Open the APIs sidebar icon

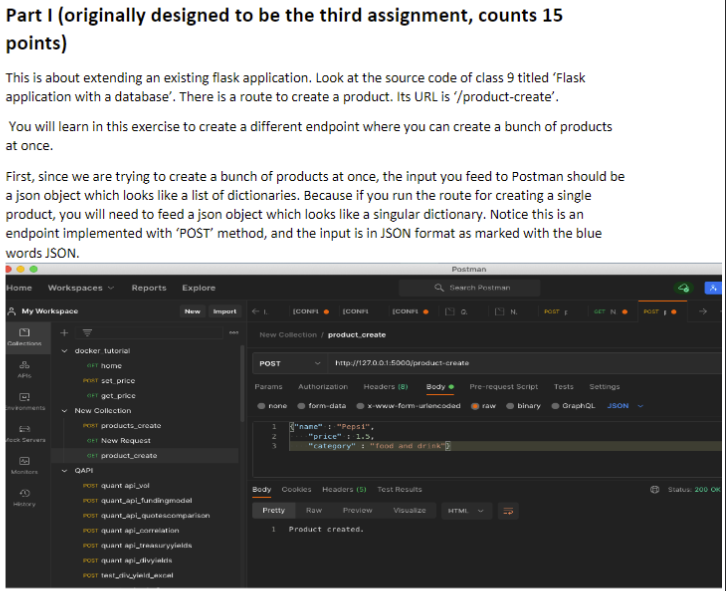25,369
